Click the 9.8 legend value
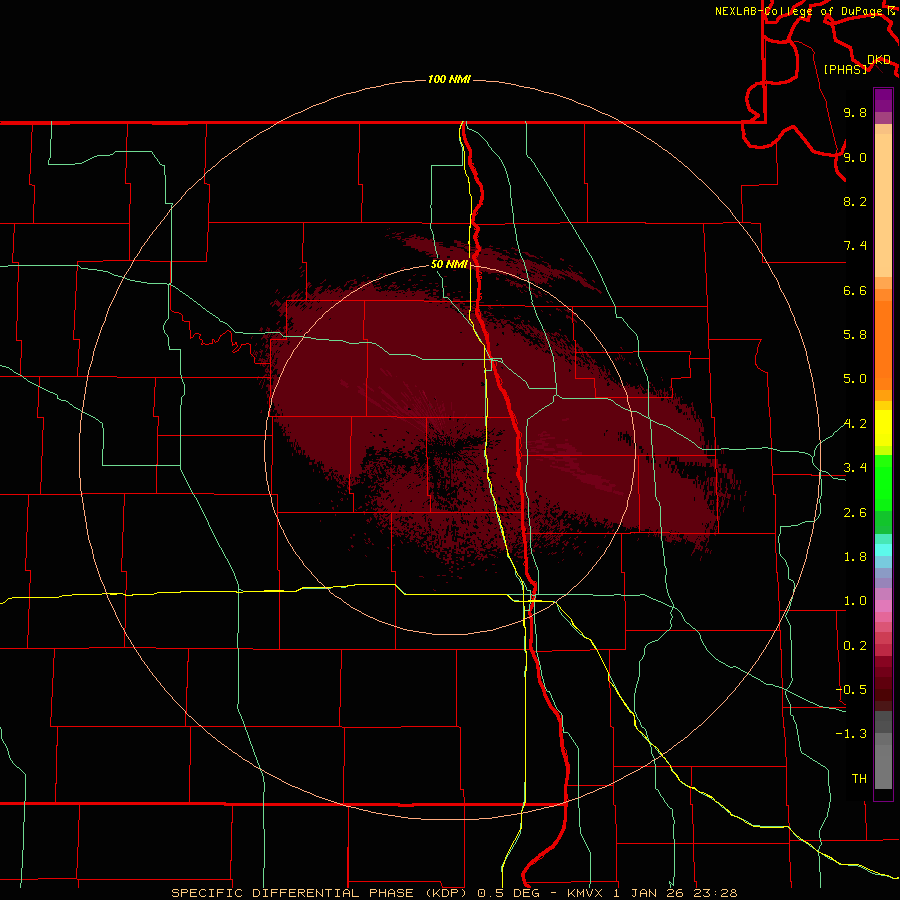The image size is (900, 900). (x=855, y=112)
